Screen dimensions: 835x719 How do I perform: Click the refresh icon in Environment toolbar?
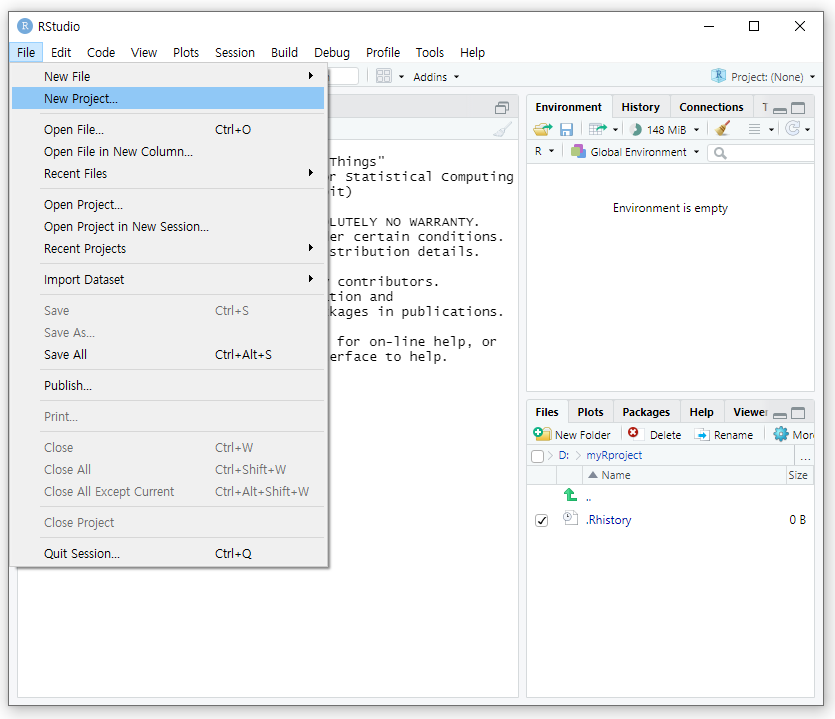click(793, 128)
